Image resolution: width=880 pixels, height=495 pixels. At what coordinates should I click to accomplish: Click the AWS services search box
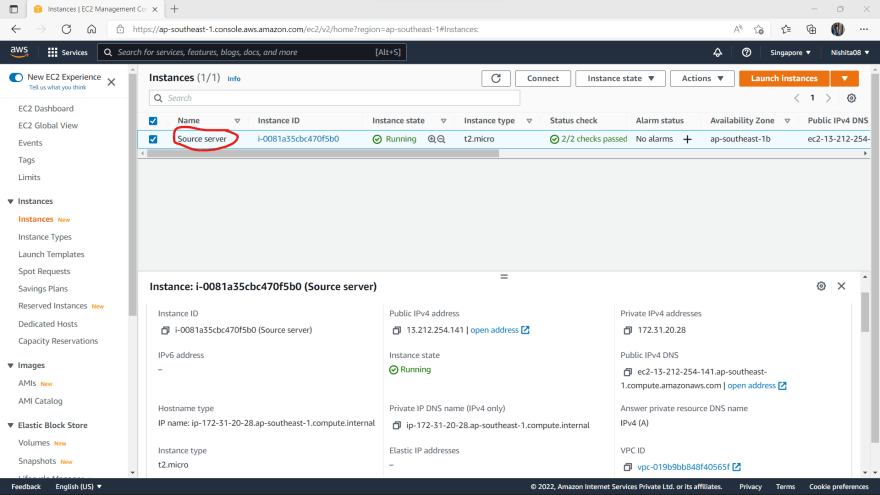point(251,52)
